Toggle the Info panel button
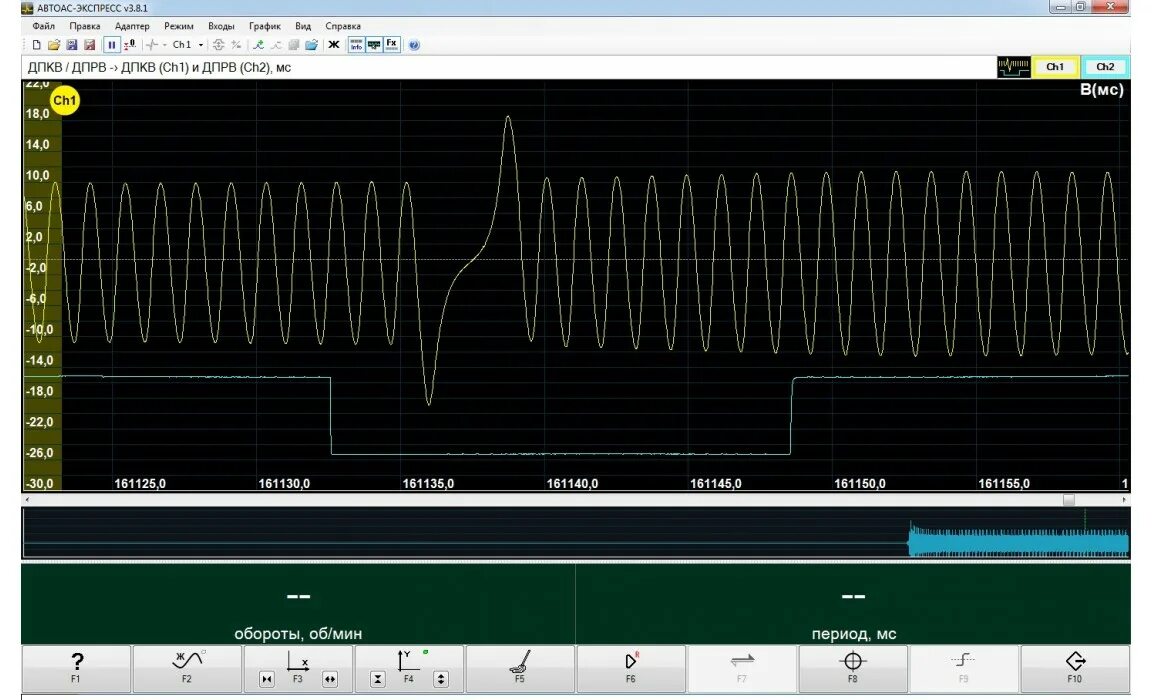Viewport: 1156px width, 700px height. pyautogui.click(x=356, y=45)
